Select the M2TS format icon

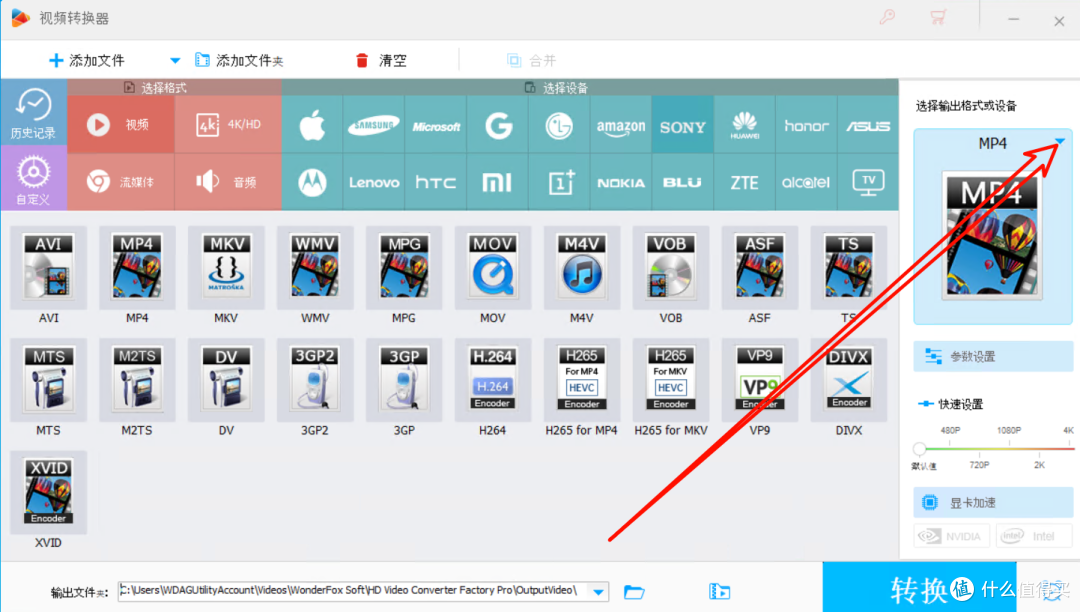click(137, 380)
